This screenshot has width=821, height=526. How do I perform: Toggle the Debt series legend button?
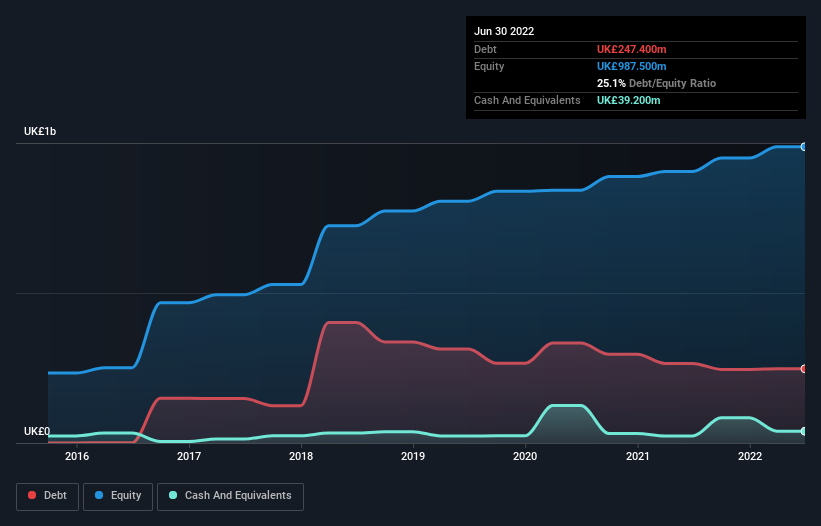pos(48,496)
